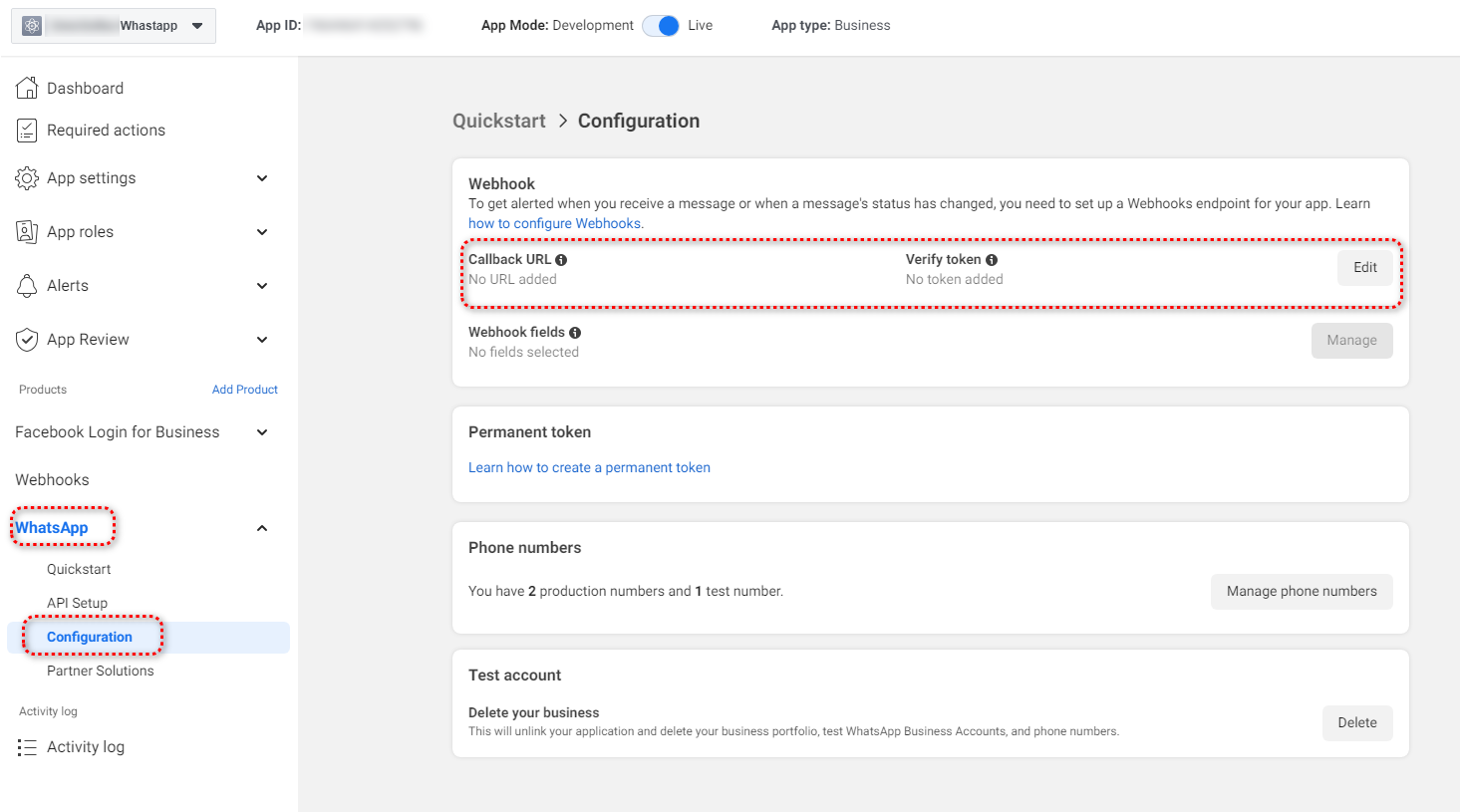Click the Required actions checklist icon
This screenshot has height=812, width=1460.
pos(27,131)
